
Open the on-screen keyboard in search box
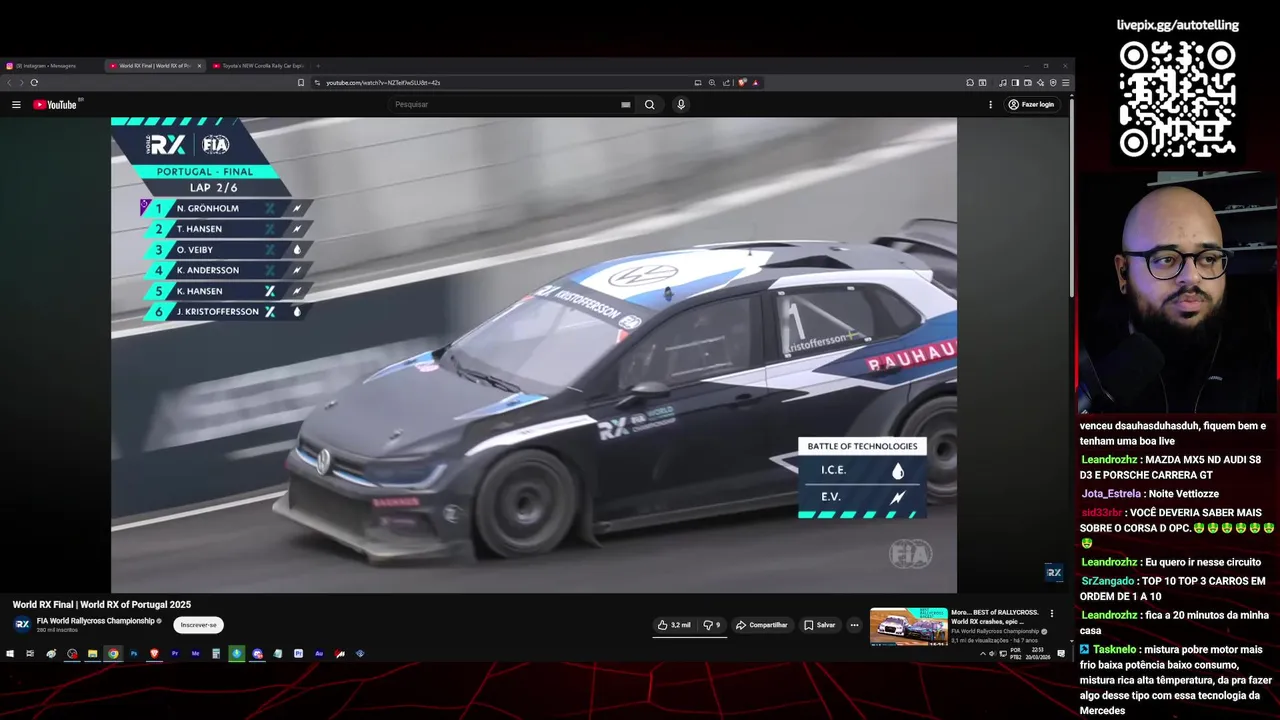pos(626,104)
